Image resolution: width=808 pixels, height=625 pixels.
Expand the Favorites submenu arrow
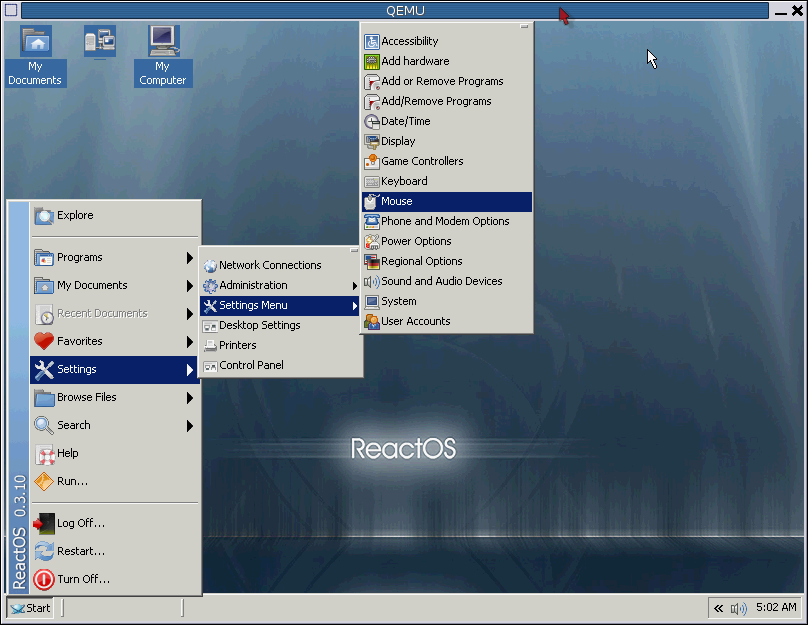[190, 342]
